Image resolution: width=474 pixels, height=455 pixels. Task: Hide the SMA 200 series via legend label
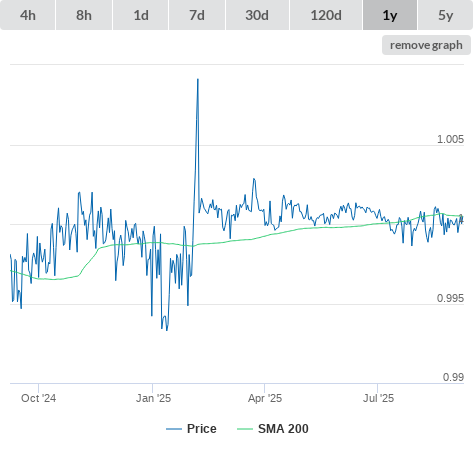click(x=283, y=429)
